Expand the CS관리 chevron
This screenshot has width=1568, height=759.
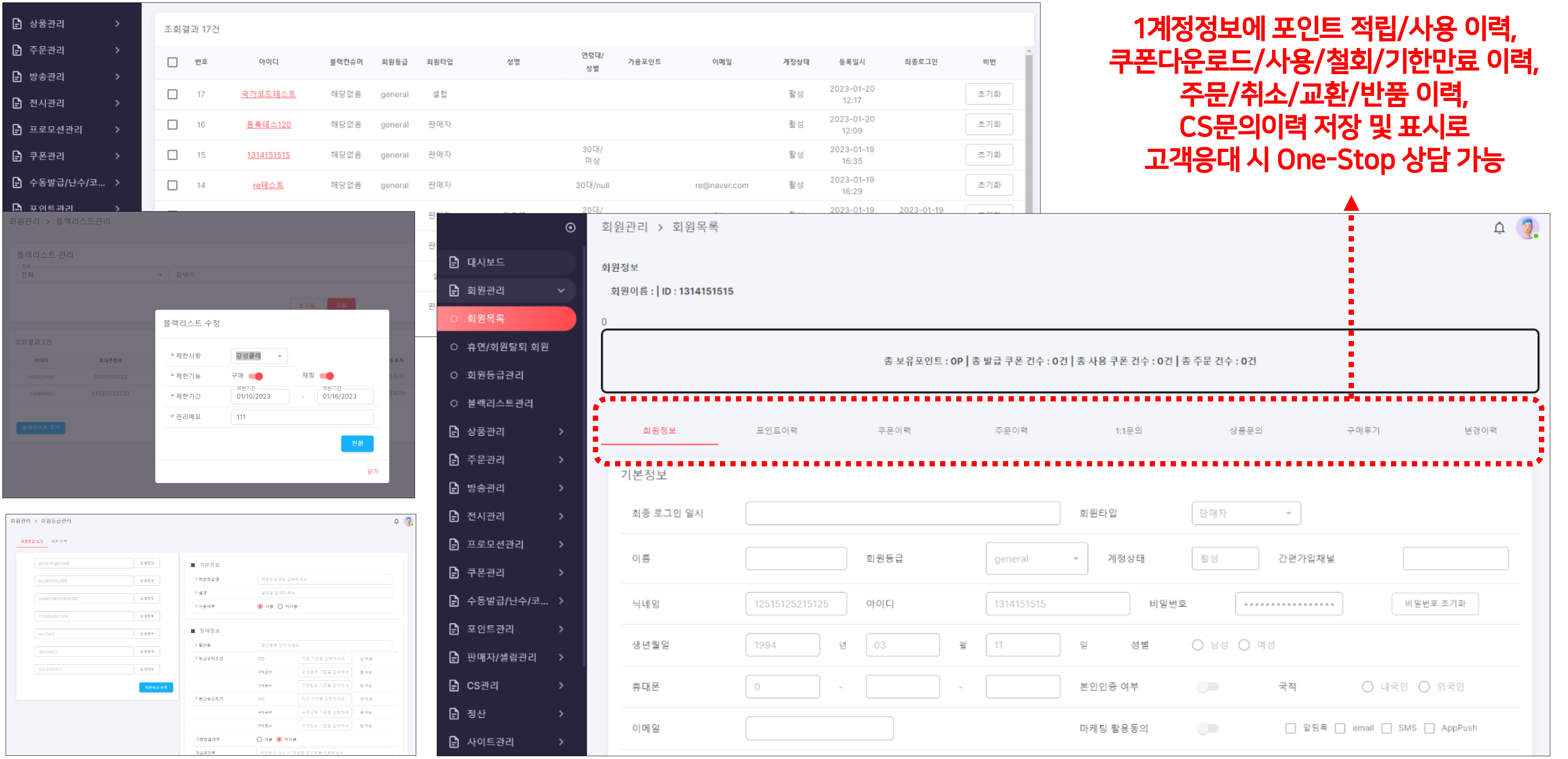561,685
